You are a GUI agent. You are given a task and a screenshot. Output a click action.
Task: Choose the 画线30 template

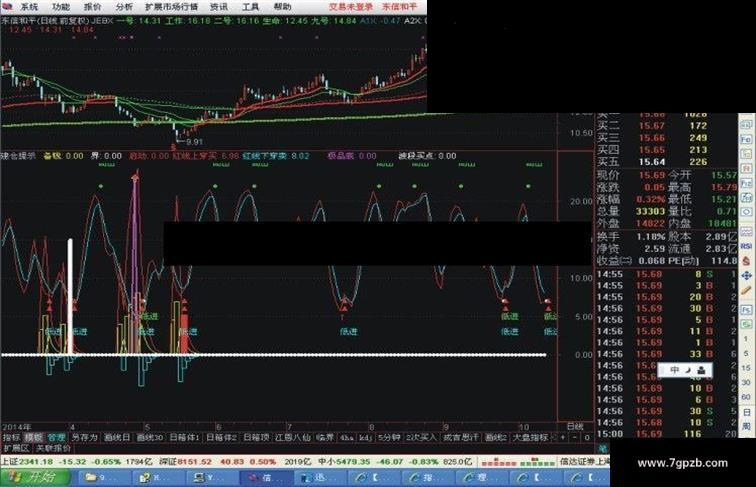pos(150,437)
